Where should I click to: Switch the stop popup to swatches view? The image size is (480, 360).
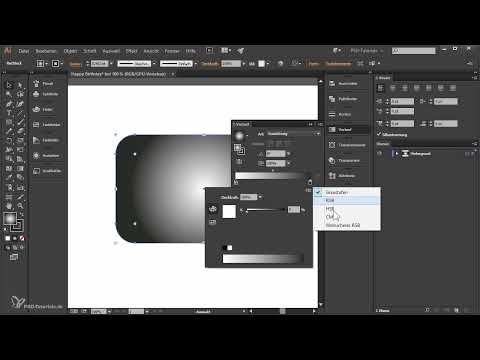coord(213,222)
